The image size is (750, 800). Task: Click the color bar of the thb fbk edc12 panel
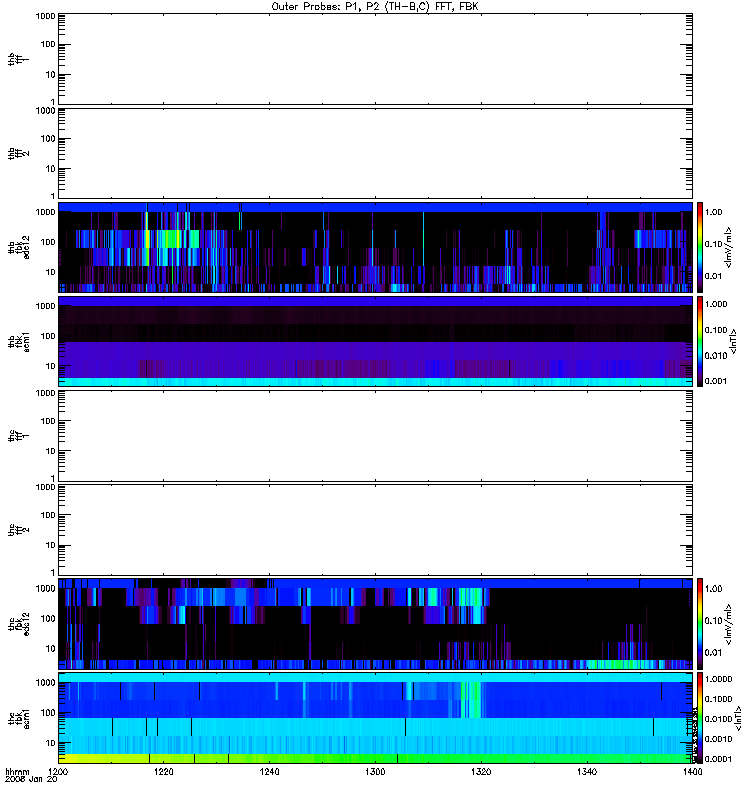point(700,247)
